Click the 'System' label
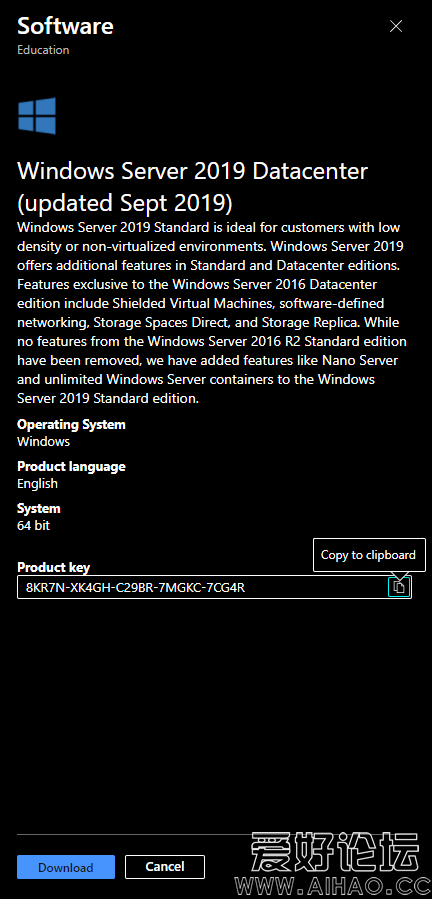Viewport: 432px width, 899px height. point(38,509)
